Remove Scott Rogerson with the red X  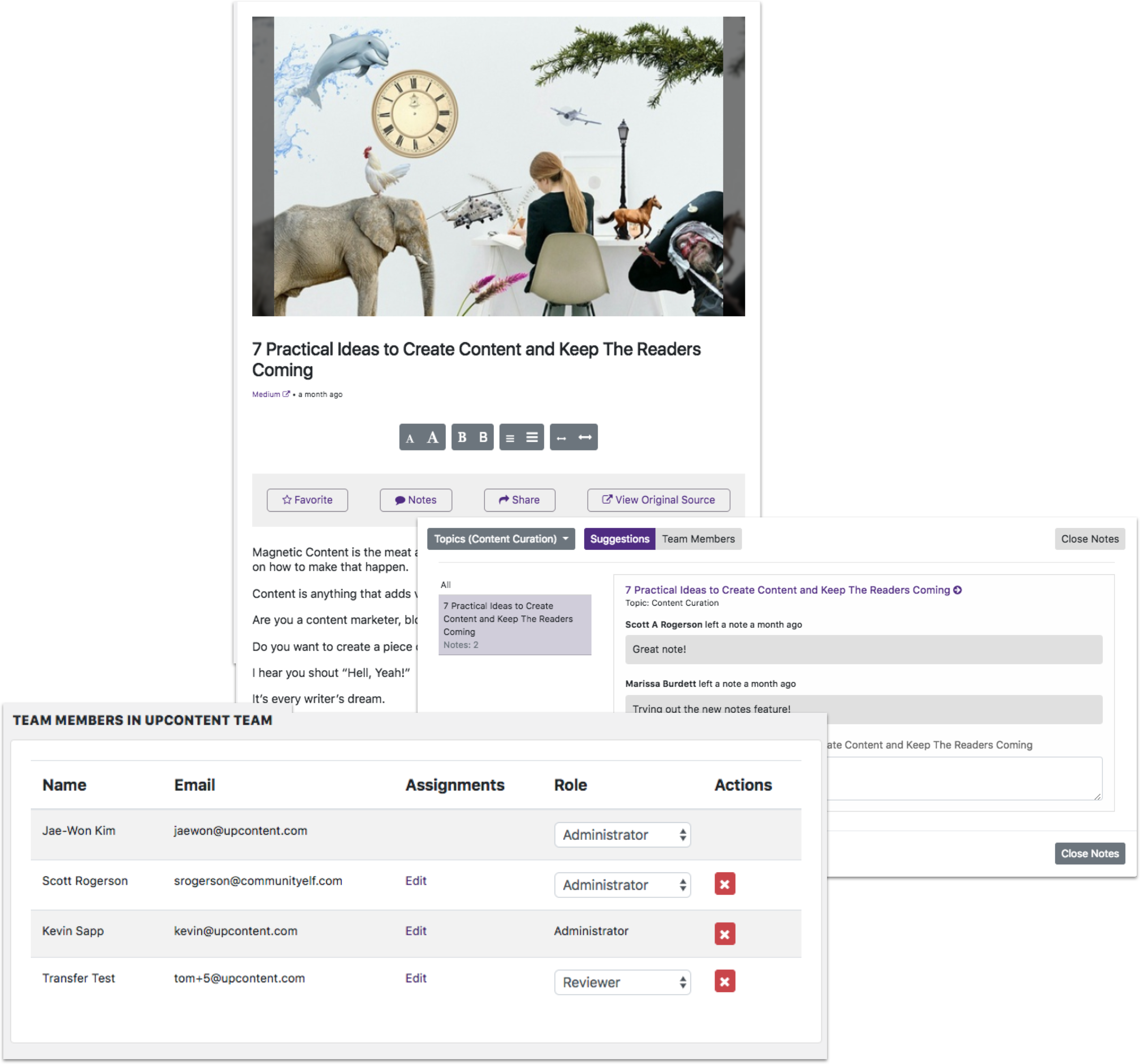725,884
